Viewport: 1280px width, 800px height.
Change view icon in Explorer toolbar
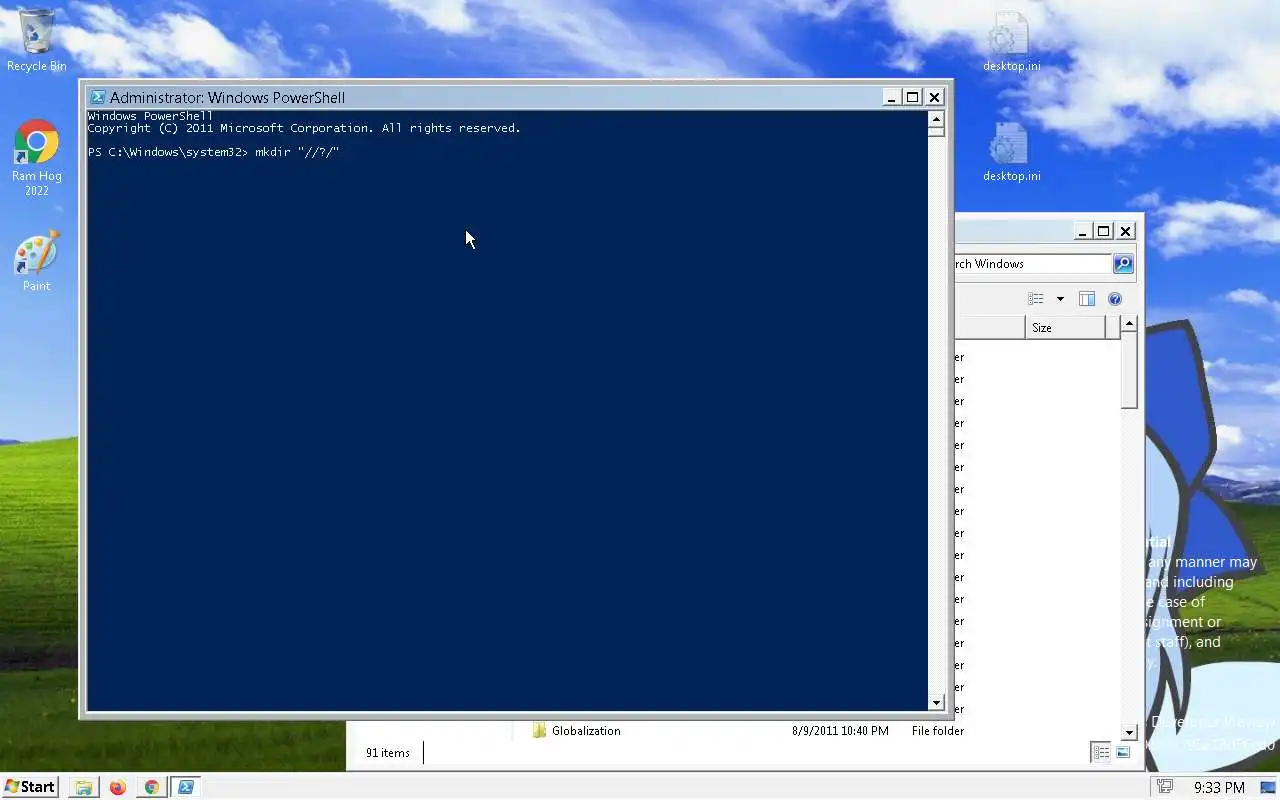click(1036, 299)
